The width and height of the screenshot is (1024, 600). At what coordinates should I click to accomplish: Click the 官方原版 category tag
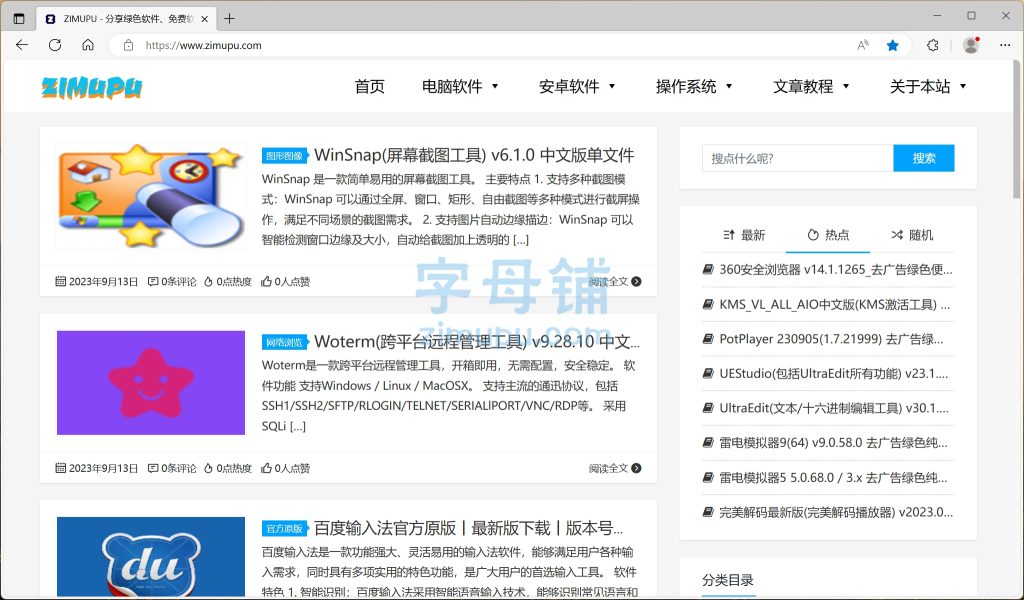(x=285, y=528)
